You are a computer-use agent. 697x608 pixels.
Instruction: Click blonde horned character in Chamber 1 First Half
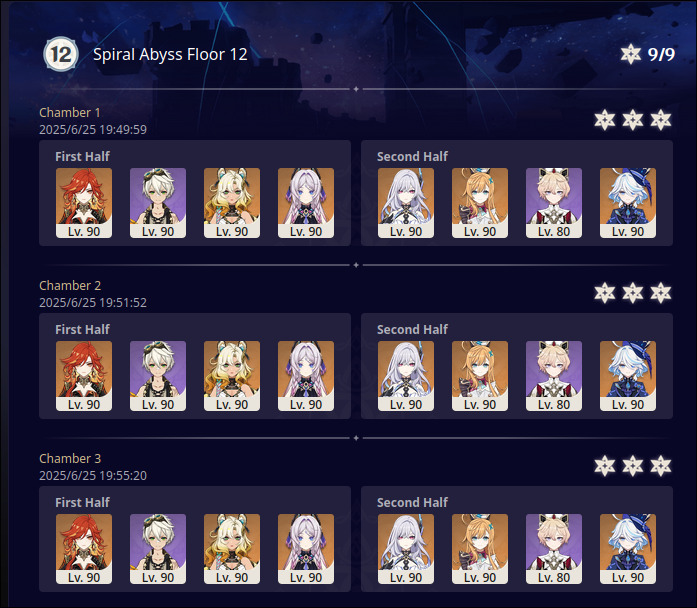pos(232,203)
